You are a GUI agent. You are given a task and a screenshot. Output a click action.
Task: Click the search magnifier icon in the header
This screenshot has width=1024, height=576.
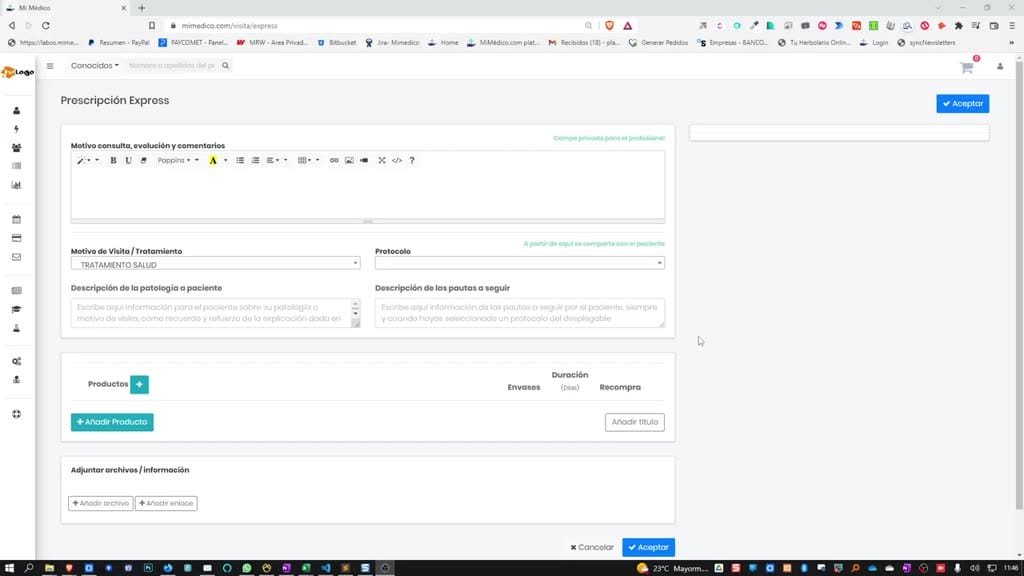(x=225, y=66)
